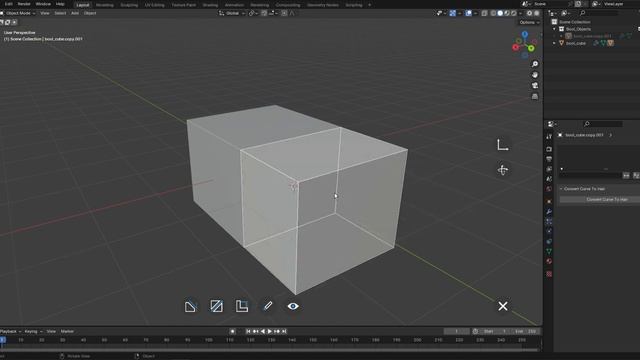
Task: Click the outliner search field
Action: [598, 13]
